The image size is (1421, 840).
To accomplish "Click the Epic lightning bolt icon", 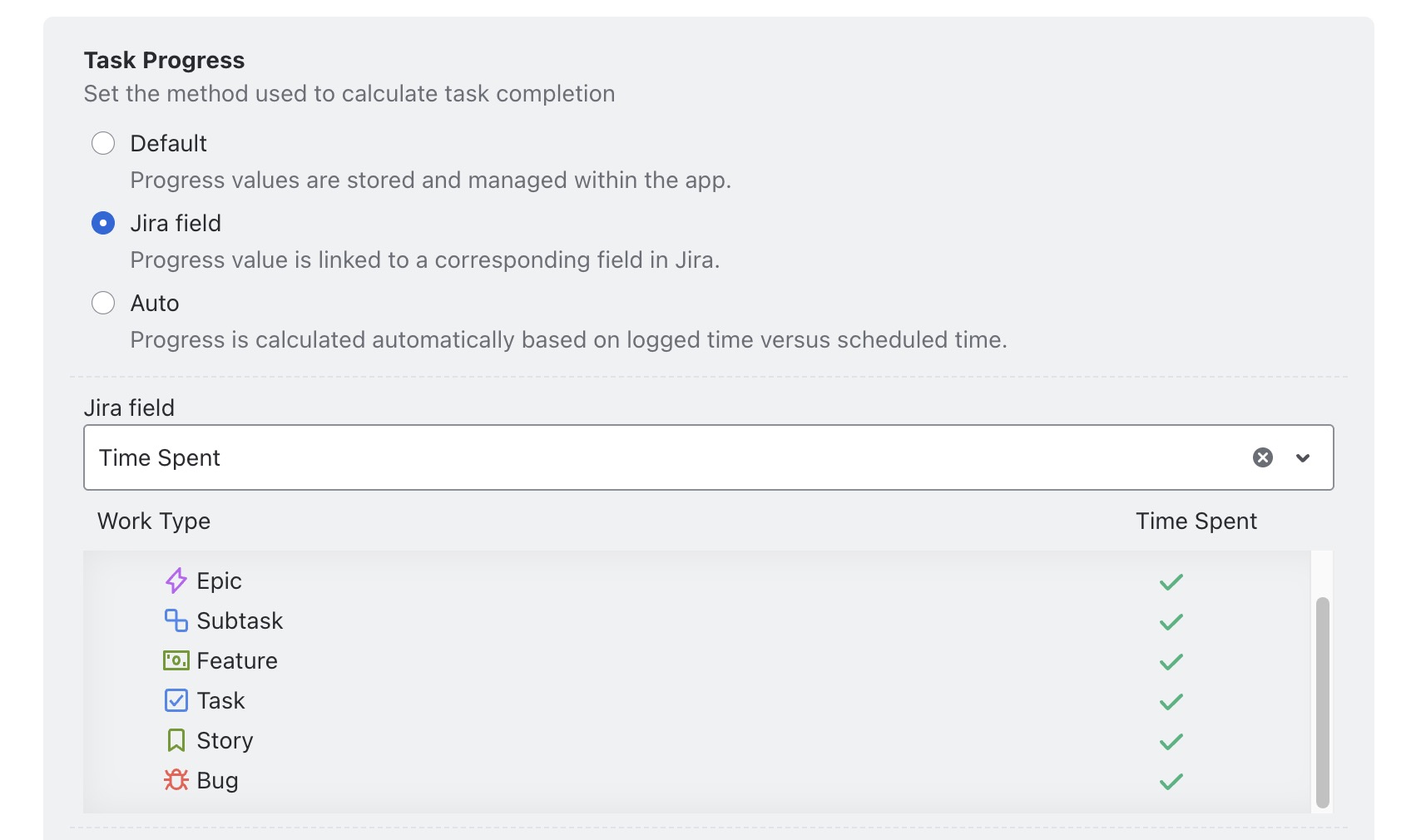I will pyautogui.click(x=176, y=581).
